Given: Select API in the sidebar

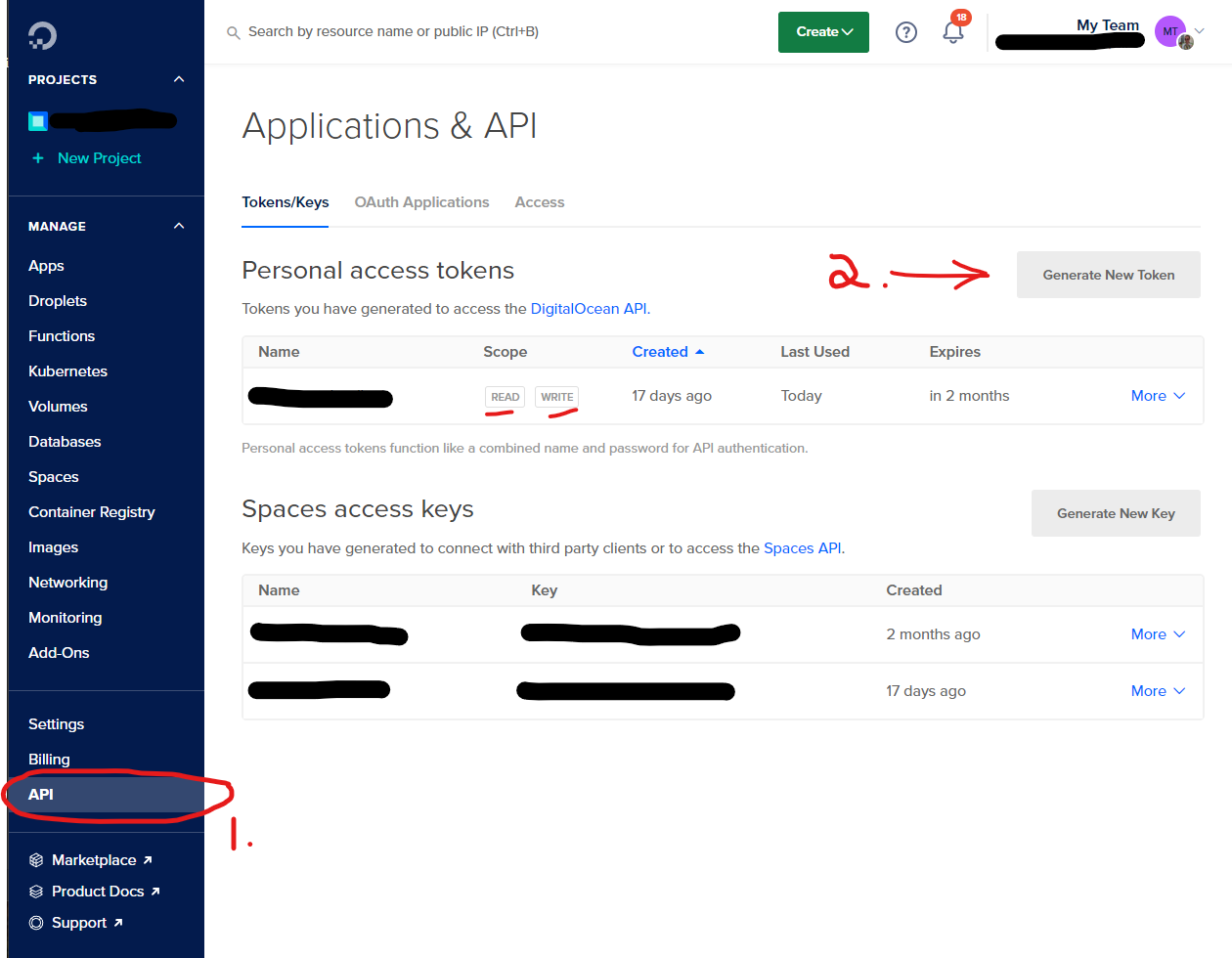Looking at the screenshot, I should pos(106,795).
